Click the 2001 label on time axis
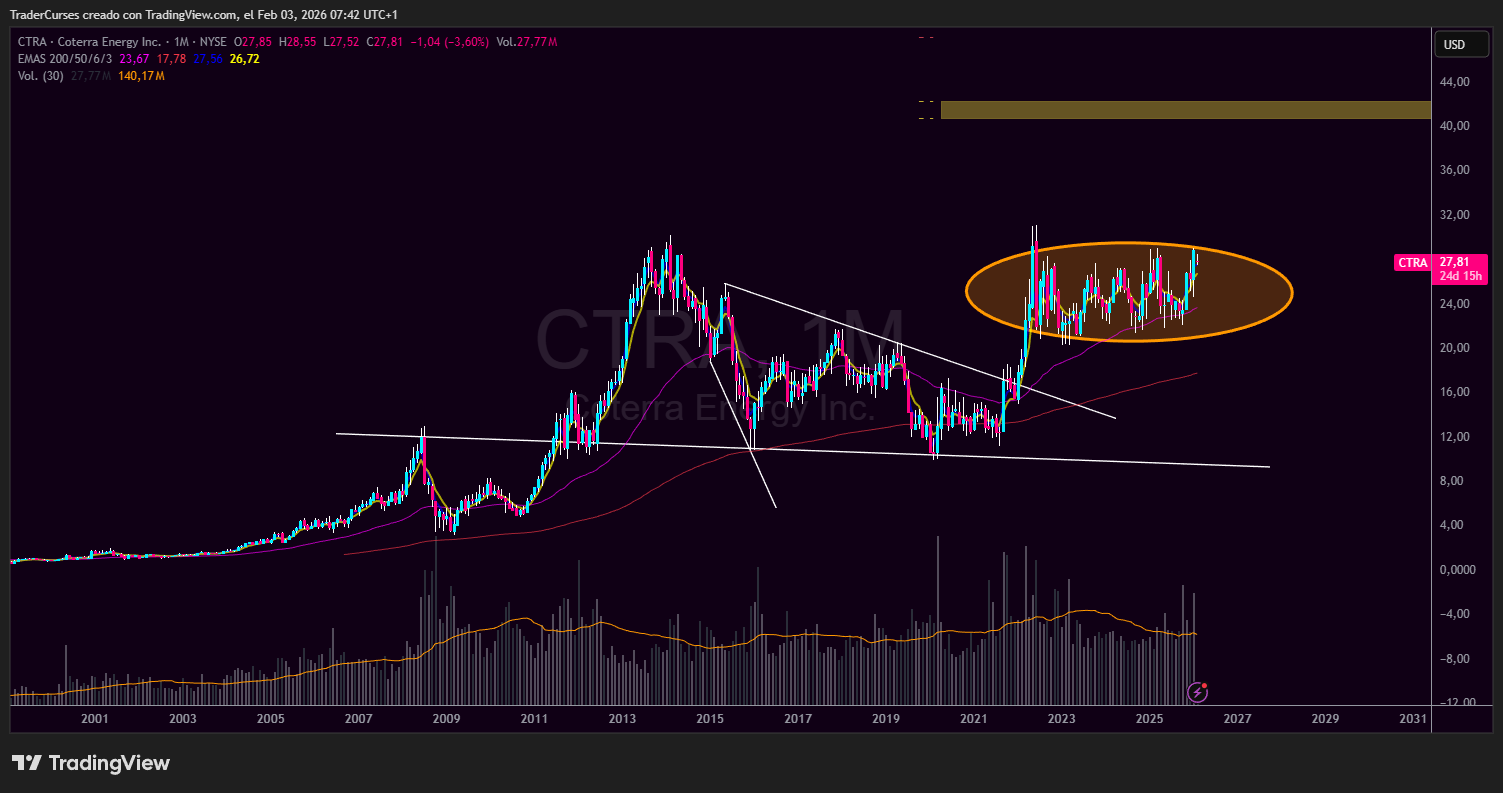 (94, 719)
